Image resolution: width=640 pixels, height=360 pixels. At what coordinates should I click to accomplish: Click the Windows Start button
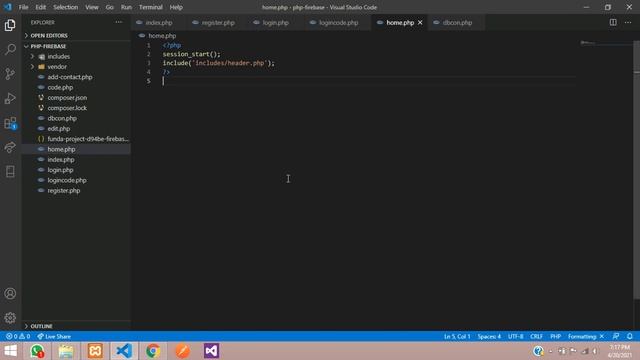click(11, 351)
